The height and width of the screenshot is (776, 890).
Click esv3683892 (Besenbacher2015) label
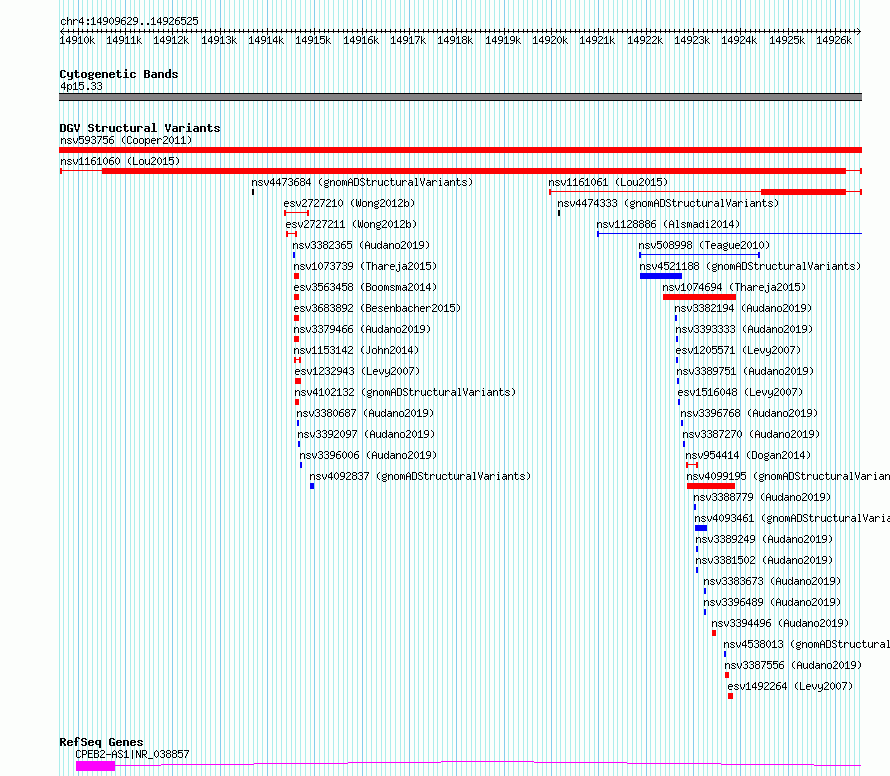point(377,308)
